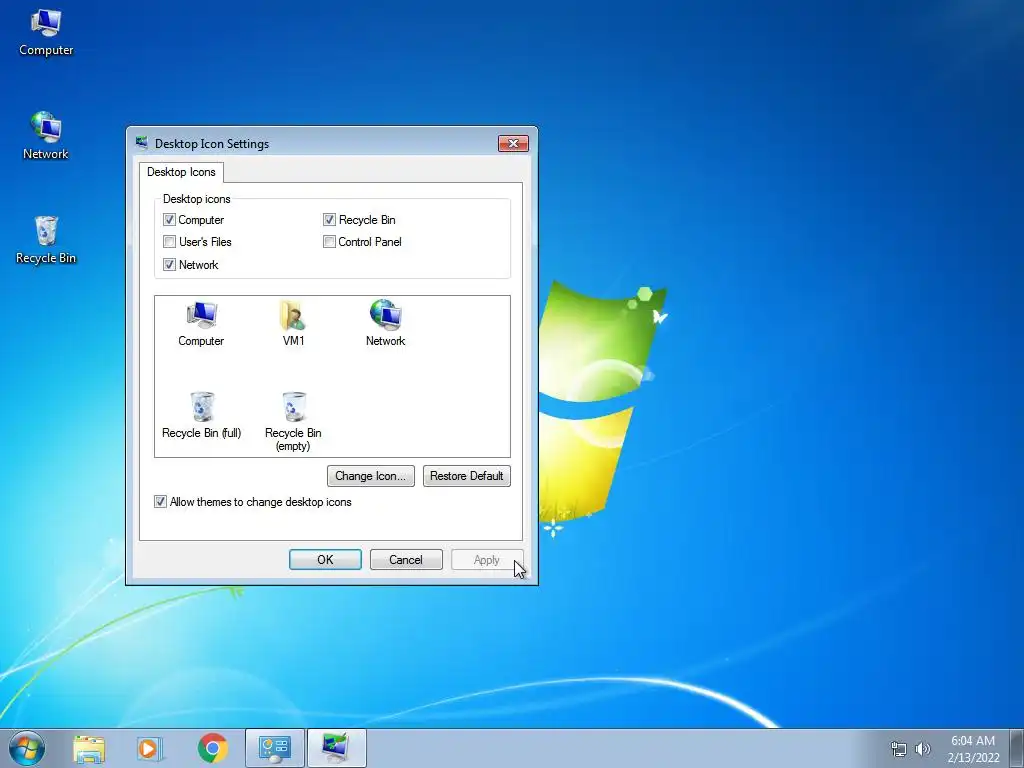Confirm the dialog with OK
Screen dimensions: 1024x768
point(325,560)
